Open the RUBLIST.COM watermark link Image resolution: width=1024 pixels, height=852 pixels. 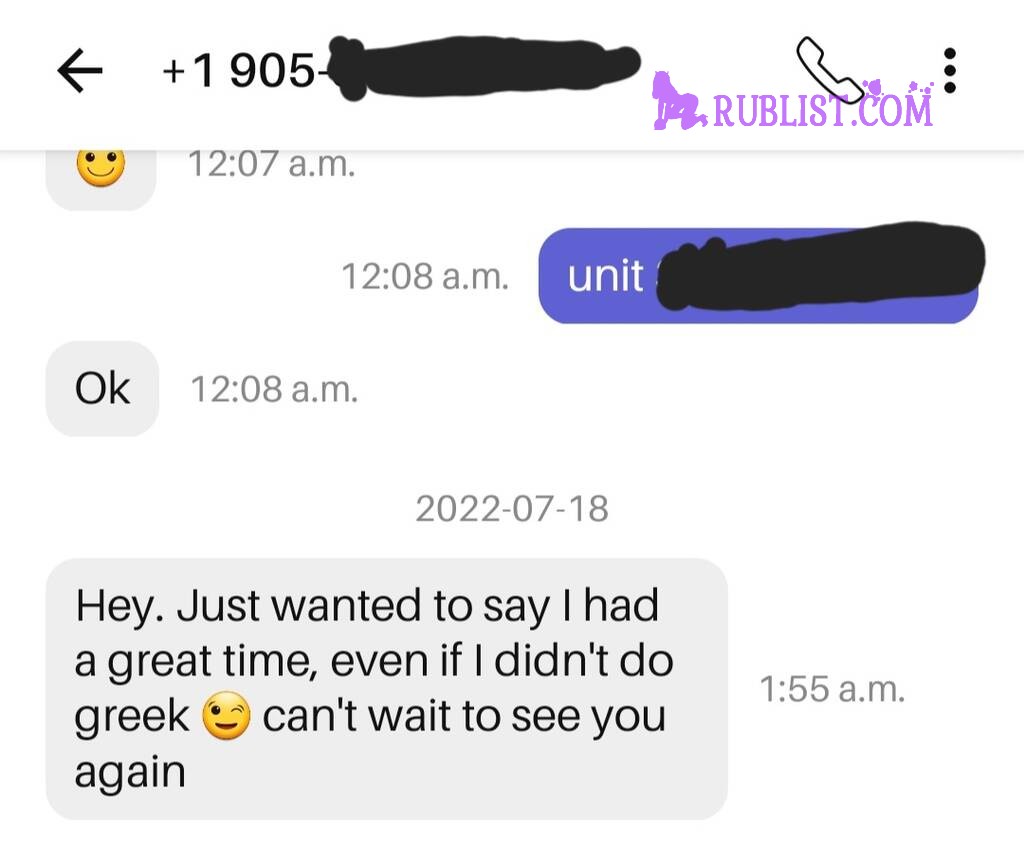click(x=823, y=108)
